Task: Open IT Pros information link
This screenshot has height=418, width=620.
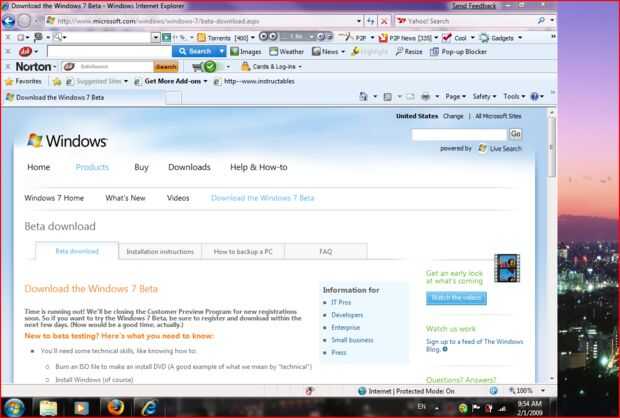Action: [341, 303]
